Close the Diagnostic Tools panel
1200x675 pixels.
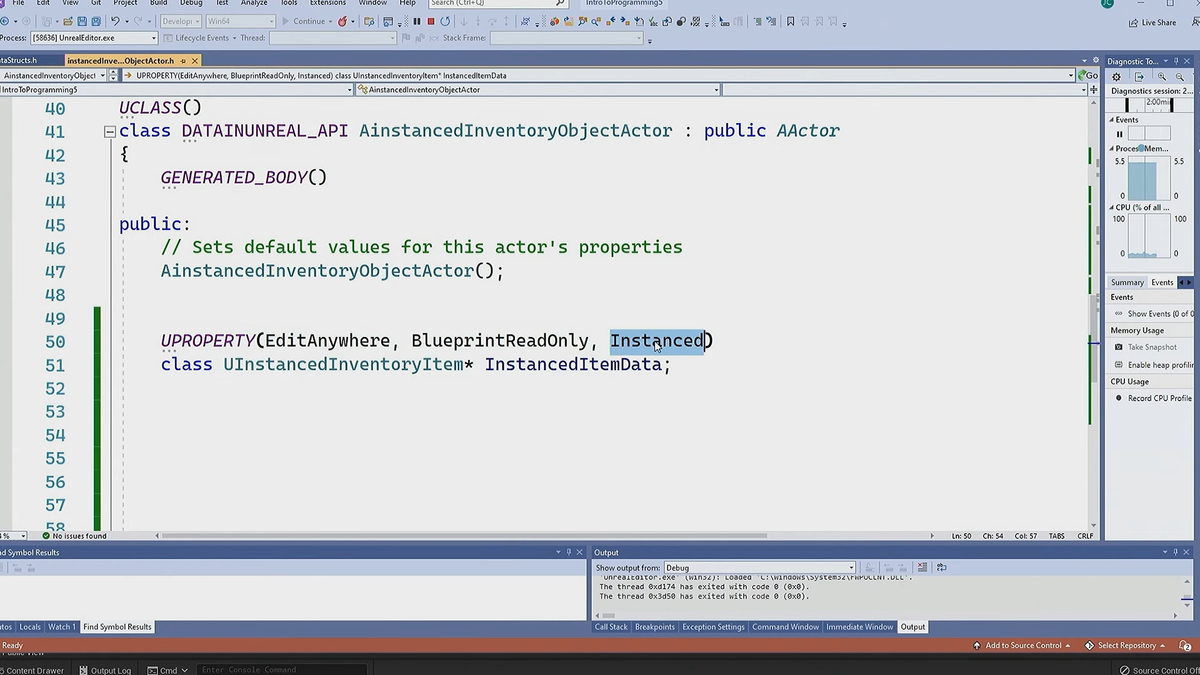pos(1187,61)
